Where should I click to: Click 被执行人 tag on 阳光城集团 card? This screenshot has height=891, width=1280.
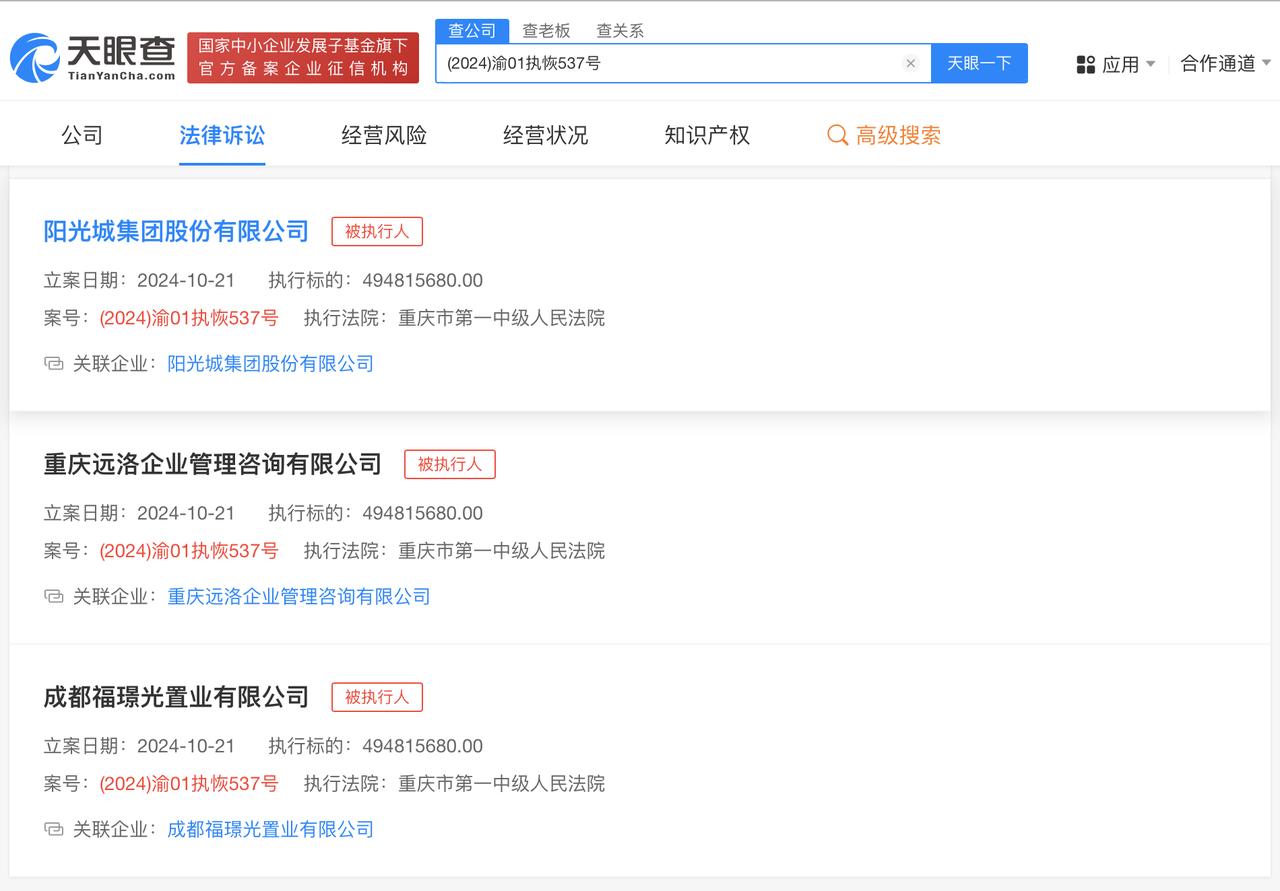[x=377, y=231]
